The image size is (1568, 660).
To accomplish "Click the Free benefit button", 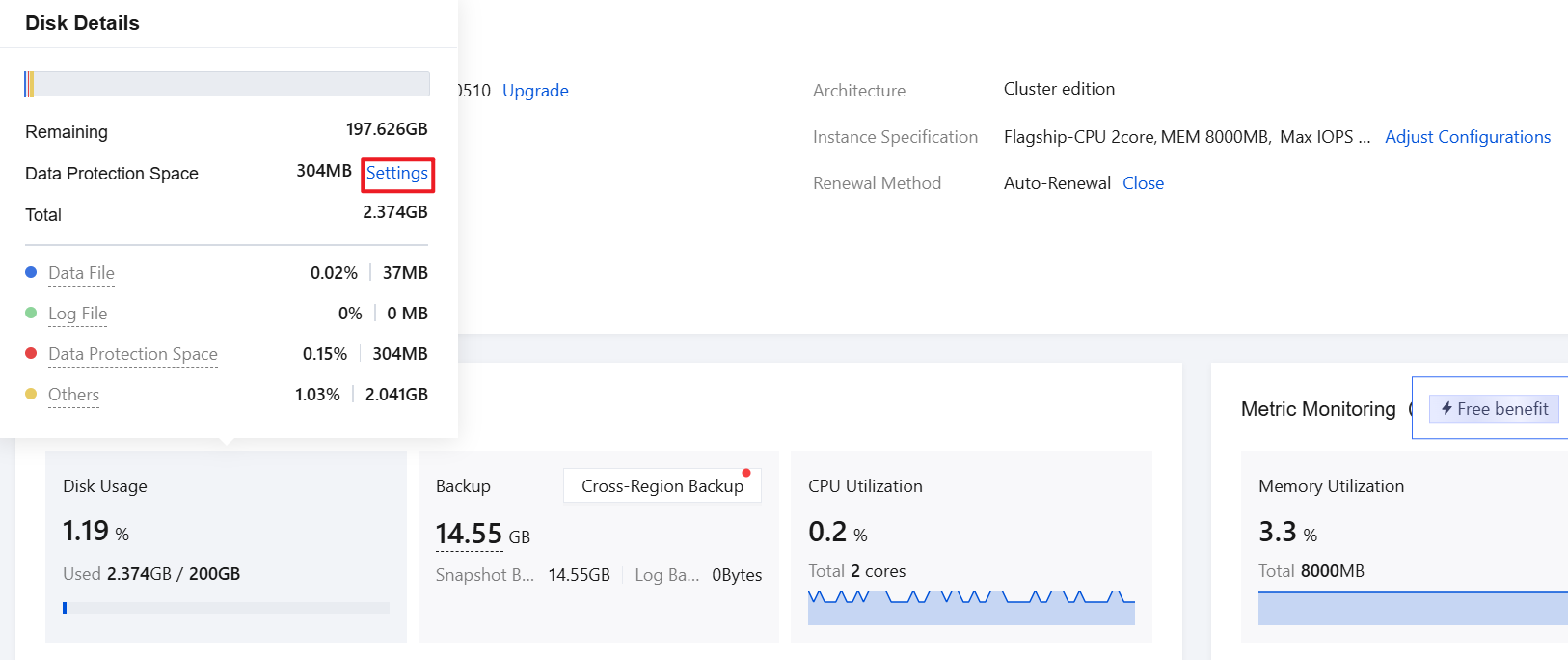I will tap(1494, 409).
